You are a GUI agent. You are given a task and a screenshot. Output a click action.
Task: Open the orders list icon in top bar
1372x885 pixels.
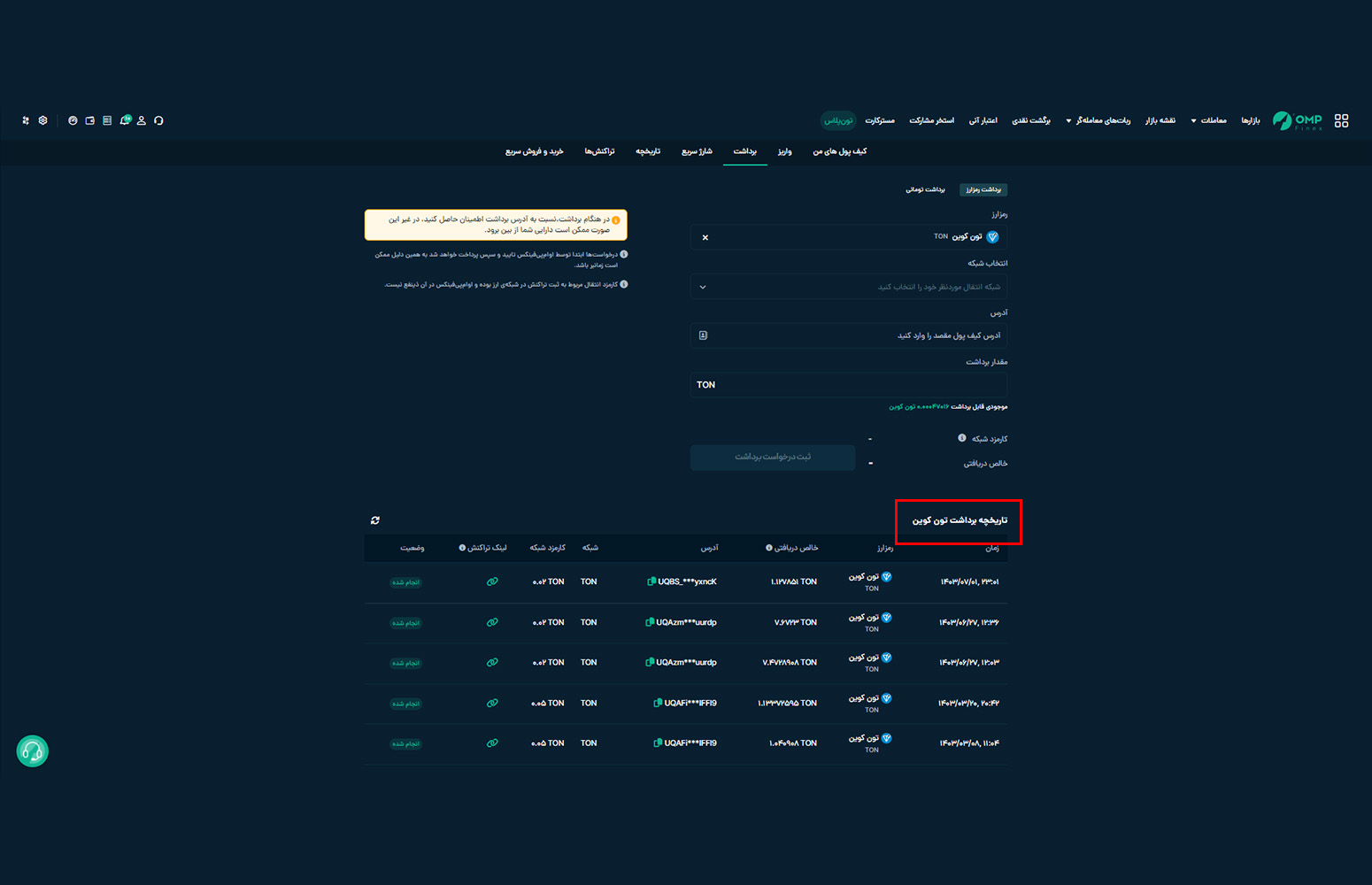[x=107, y=120]
